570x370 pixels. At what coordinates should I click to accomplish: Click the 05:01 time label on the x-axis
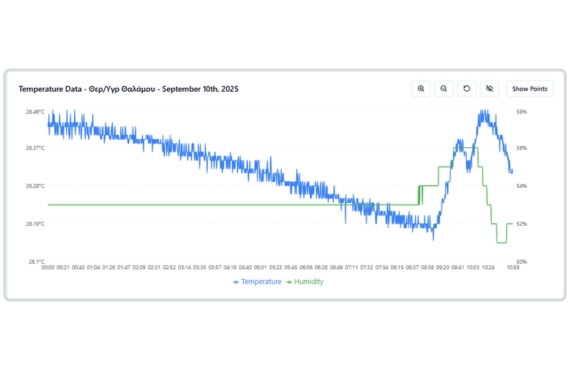click(x=260, y=268)
